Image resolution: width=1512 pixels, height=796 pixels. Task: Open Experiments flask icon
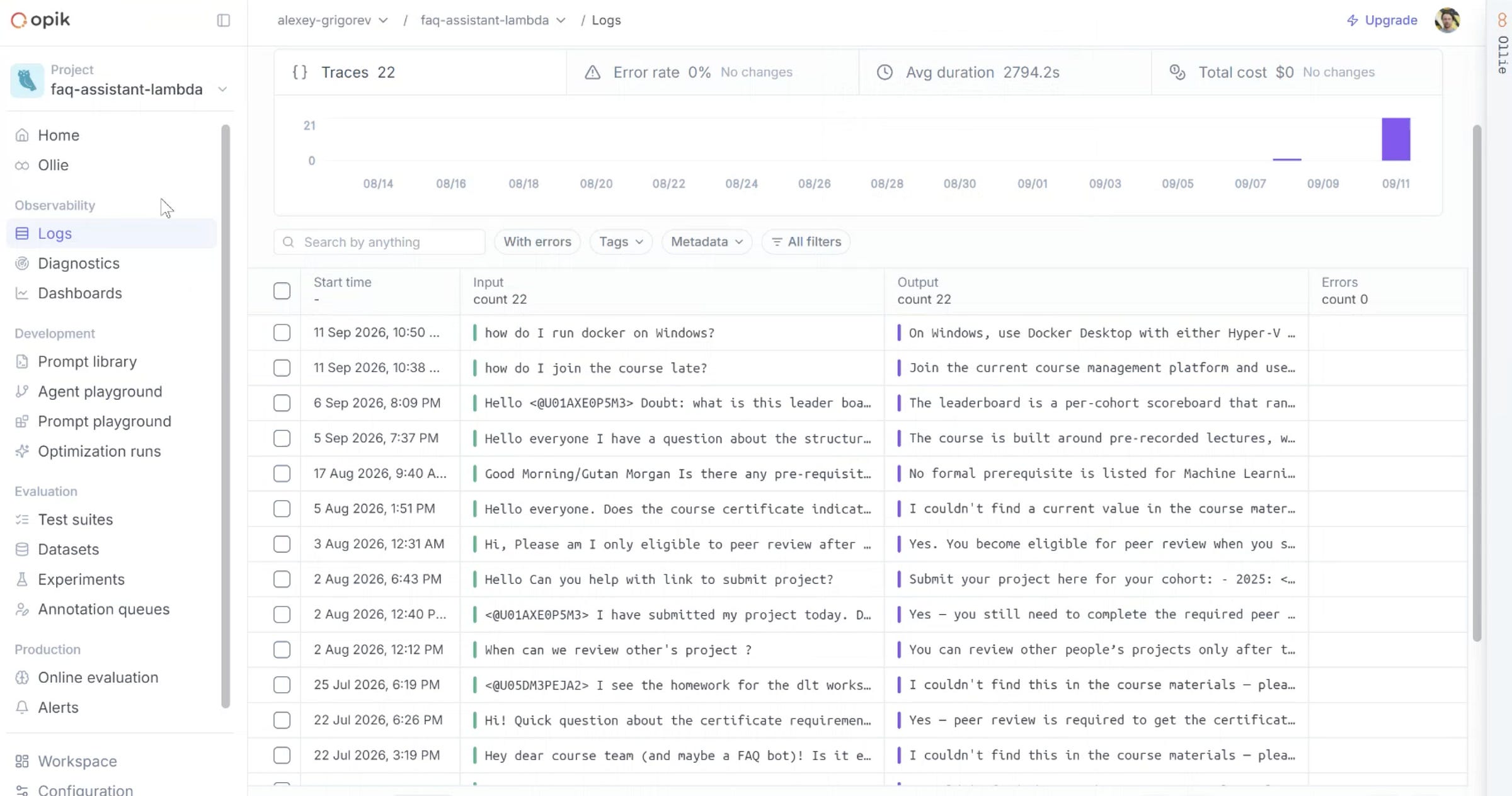pos(22,579)
